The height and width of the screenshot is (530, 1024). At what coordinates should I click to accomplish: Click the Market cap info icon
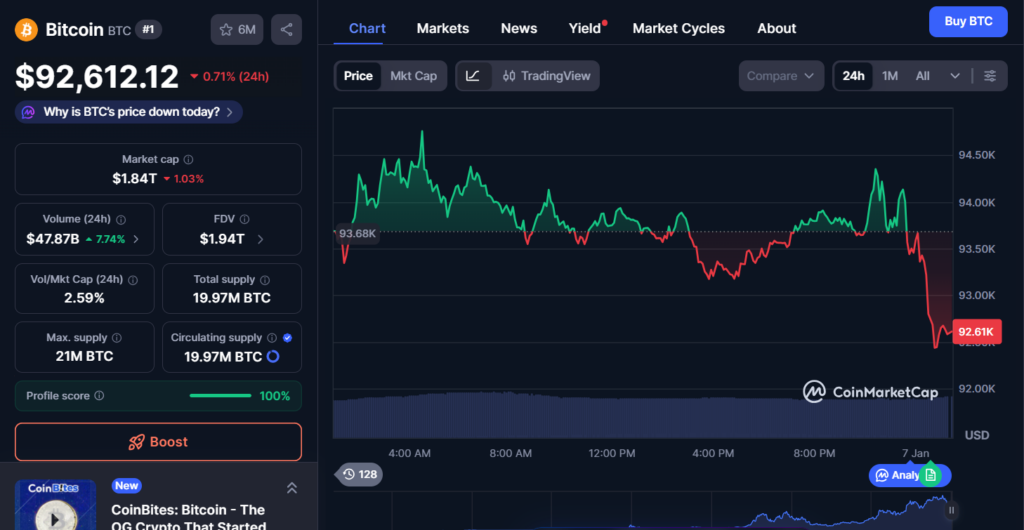coord(189,160)
